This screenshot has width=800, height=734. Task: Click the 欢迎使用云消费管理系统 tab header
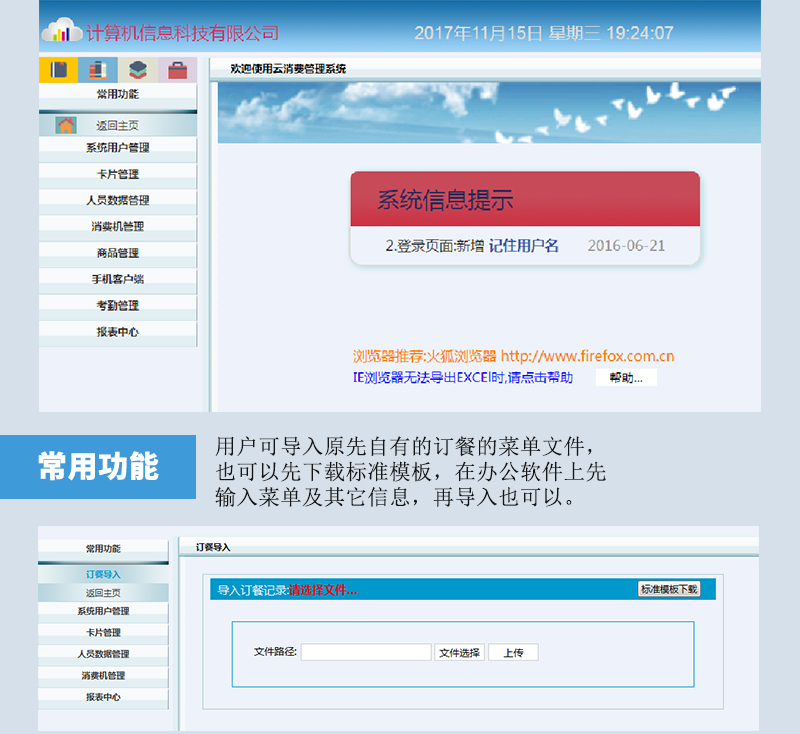tap(288, 69)
